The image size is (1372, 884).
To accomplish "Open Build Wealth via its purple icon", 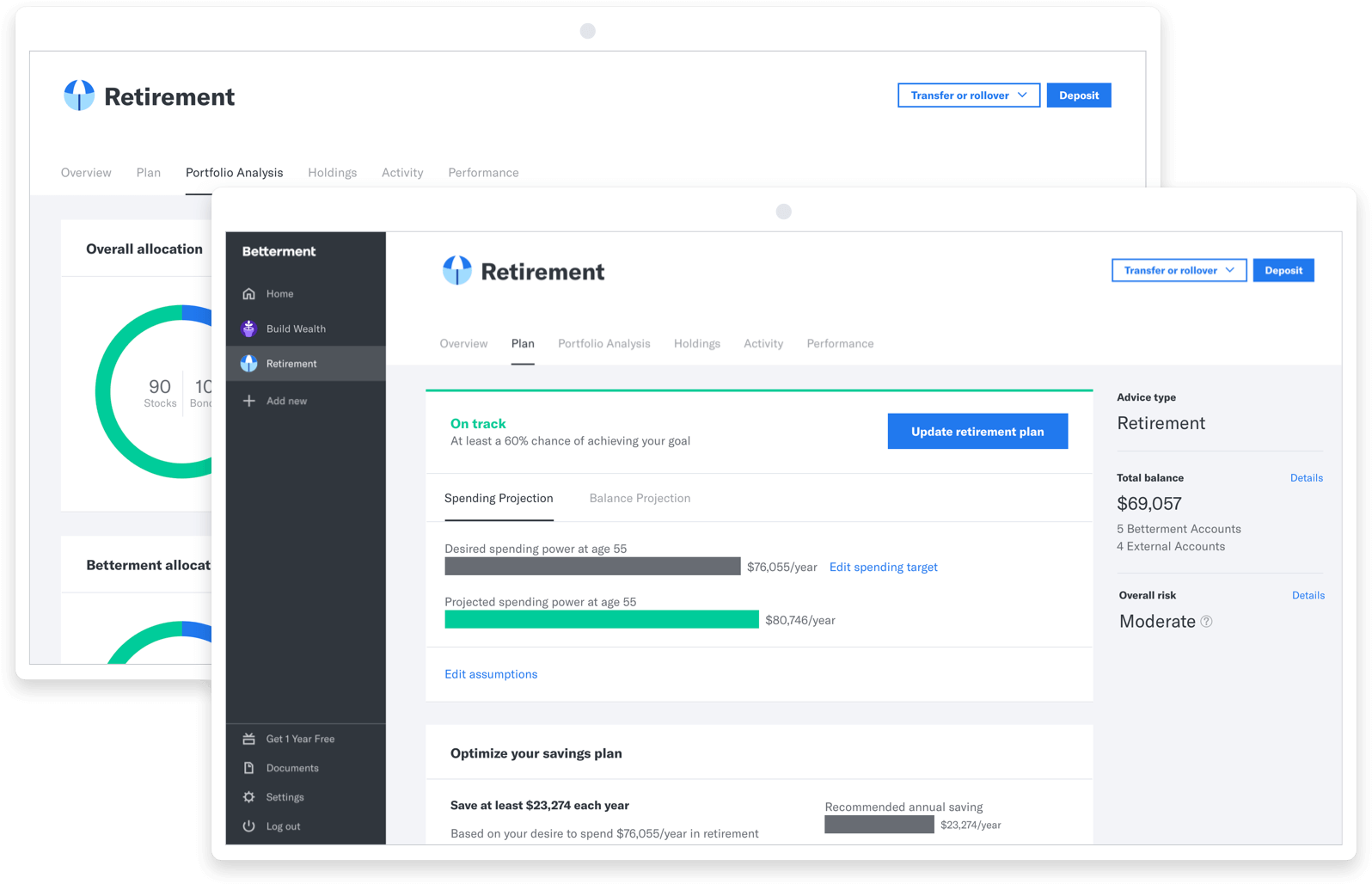I will click(249, 328).
